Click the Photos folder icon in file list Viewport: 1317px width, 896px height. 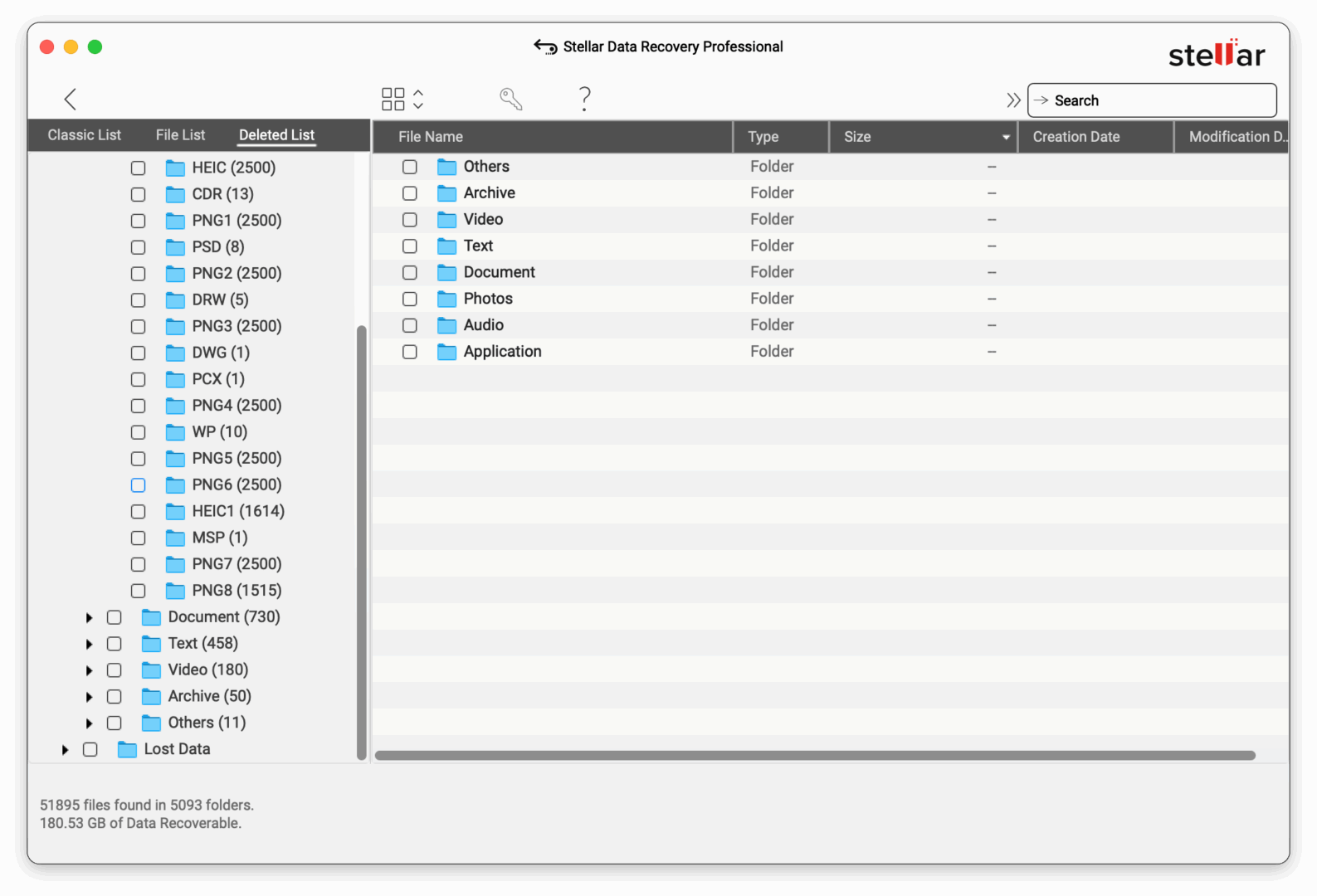[x=447, y=299]
